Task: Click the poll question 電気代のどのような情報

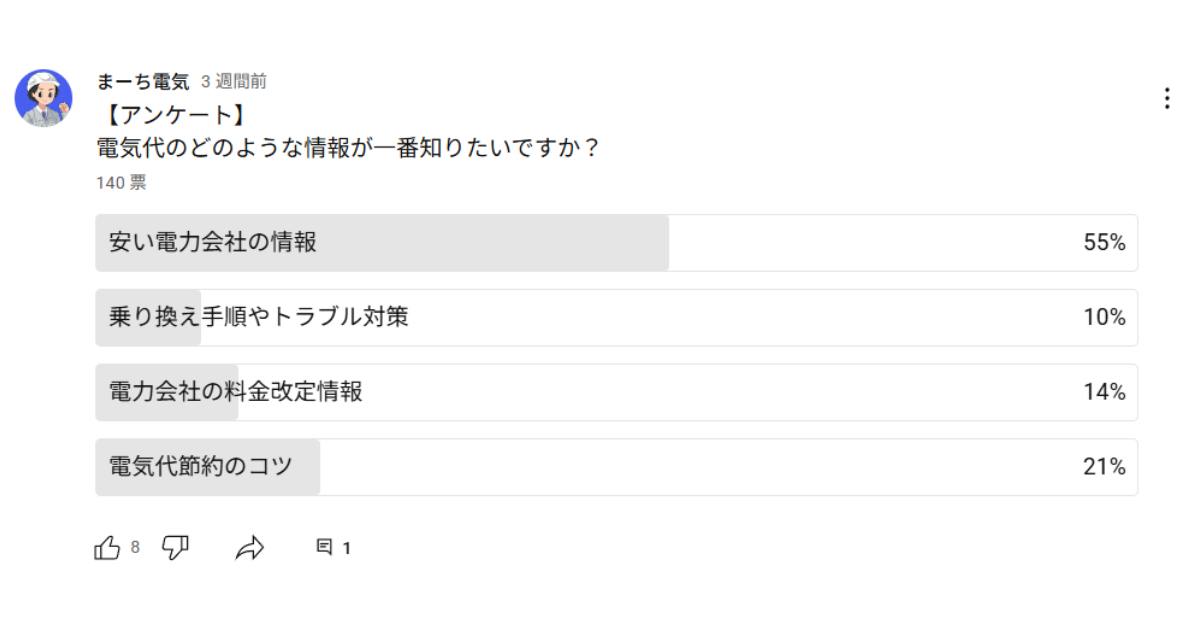Action: 347,148
